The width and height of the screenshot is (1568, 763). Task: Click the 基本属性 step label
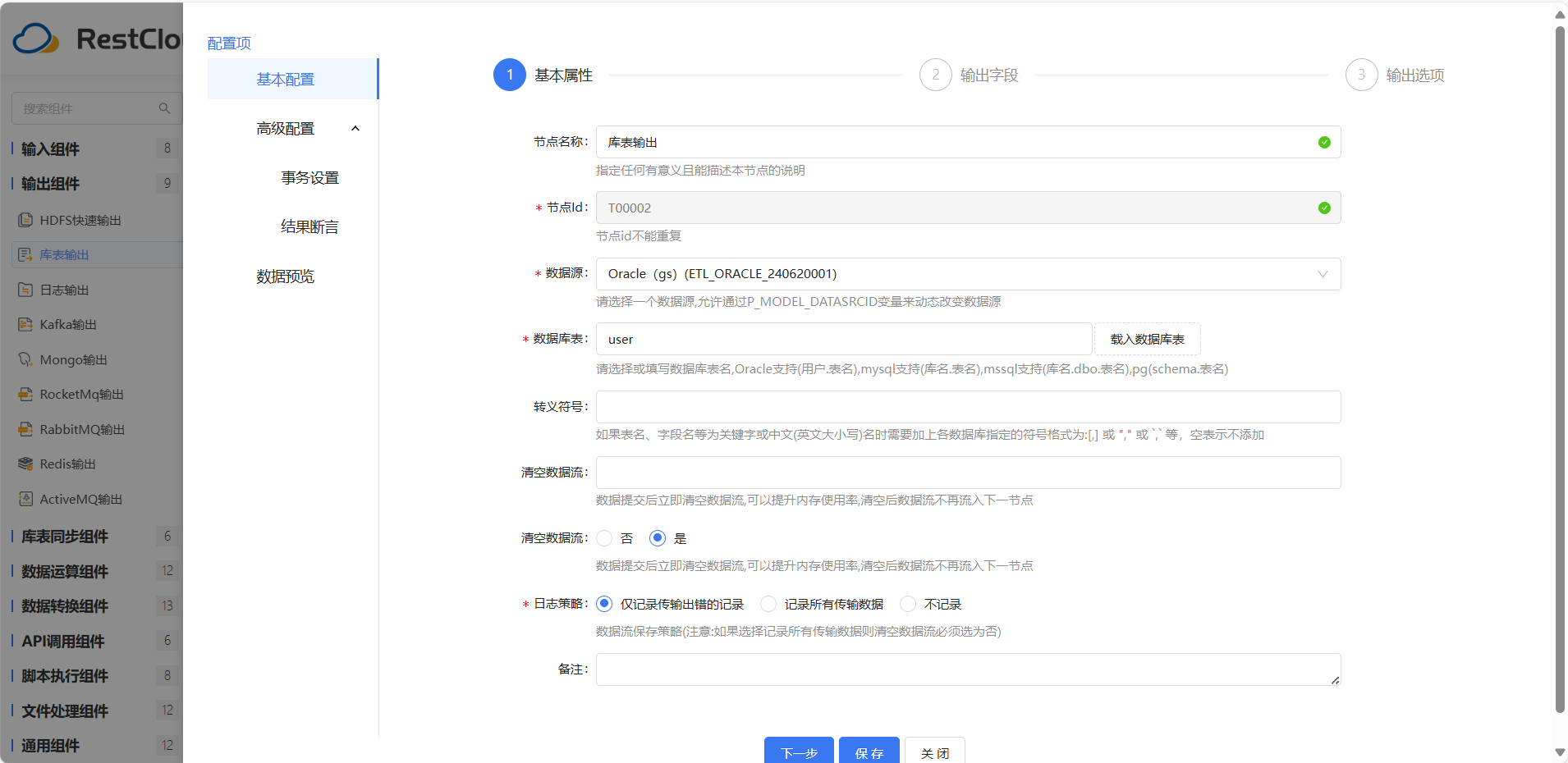[x=564, y=75]
